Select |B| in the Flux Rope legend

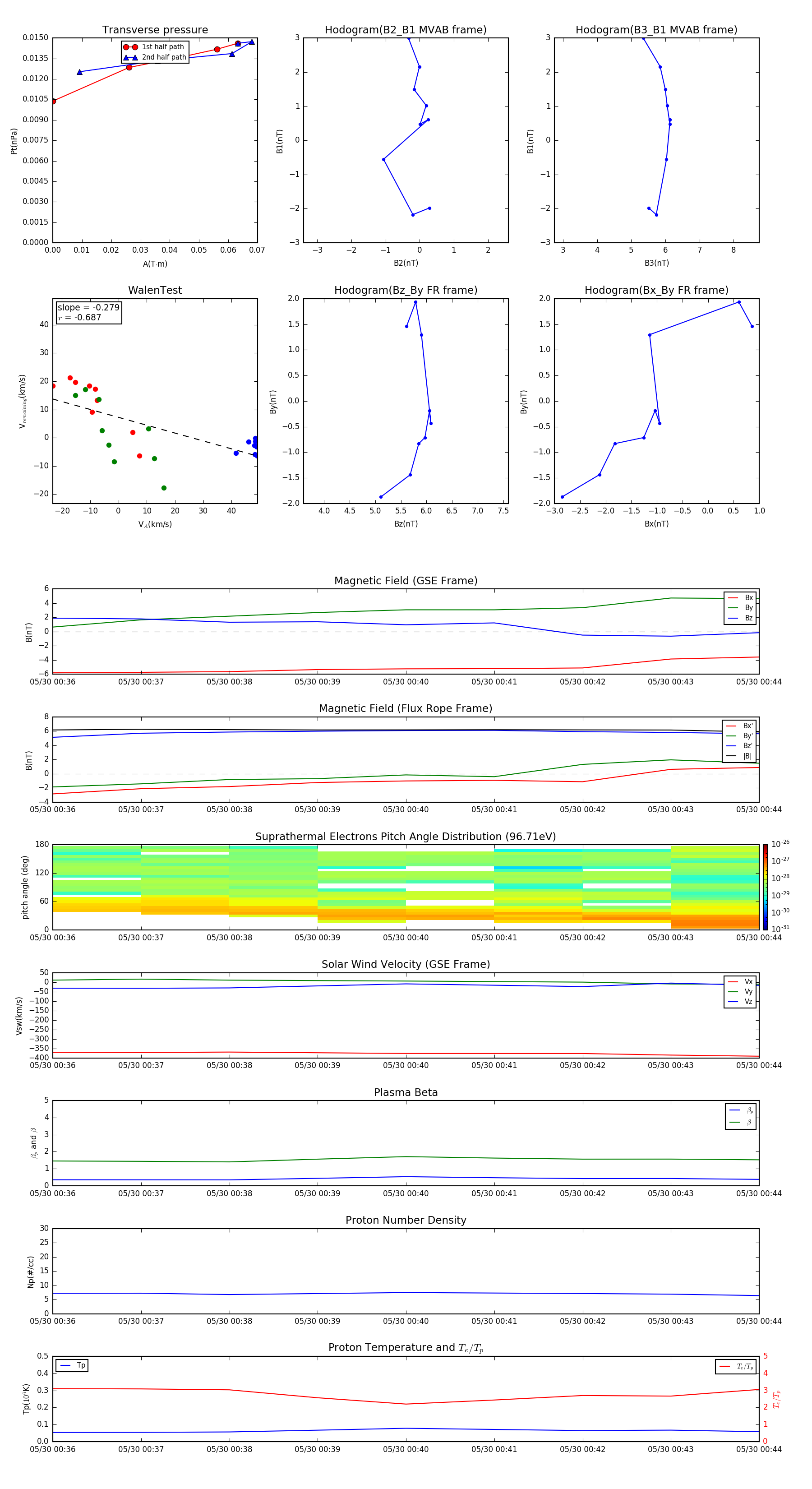[x=740, y=756]
